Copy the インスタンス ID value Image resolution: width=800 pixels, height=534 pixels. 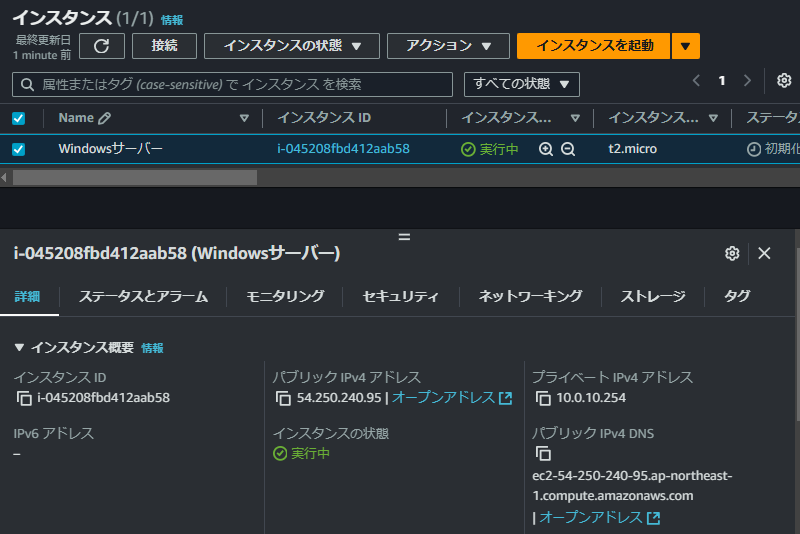pyautogui.click(x=24, y=398)
